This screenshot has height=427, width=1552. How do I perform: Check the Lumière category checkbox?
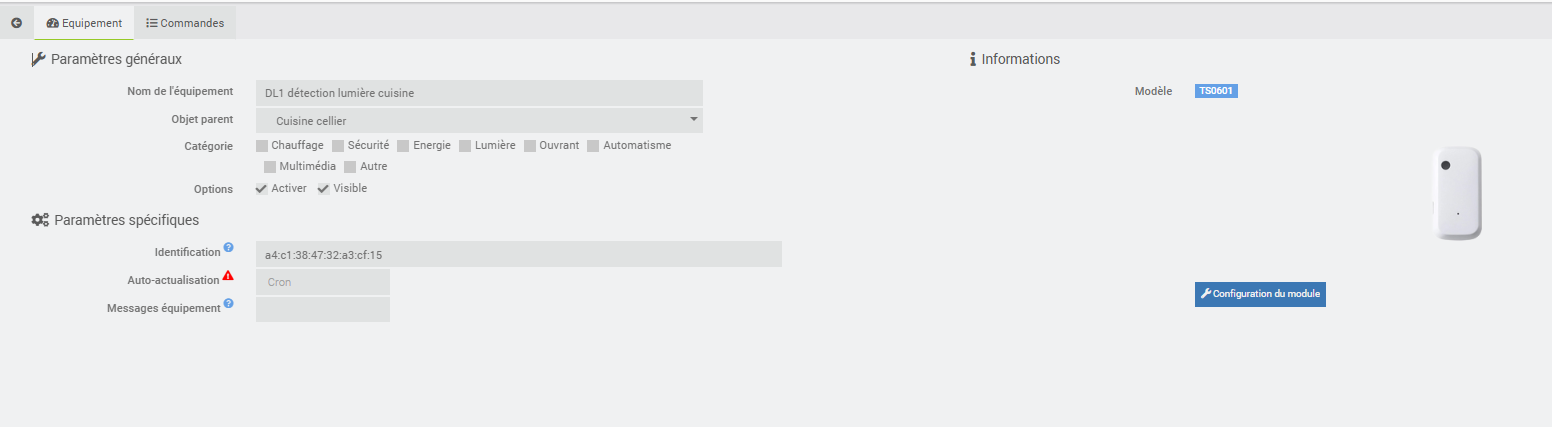point(465,146)
